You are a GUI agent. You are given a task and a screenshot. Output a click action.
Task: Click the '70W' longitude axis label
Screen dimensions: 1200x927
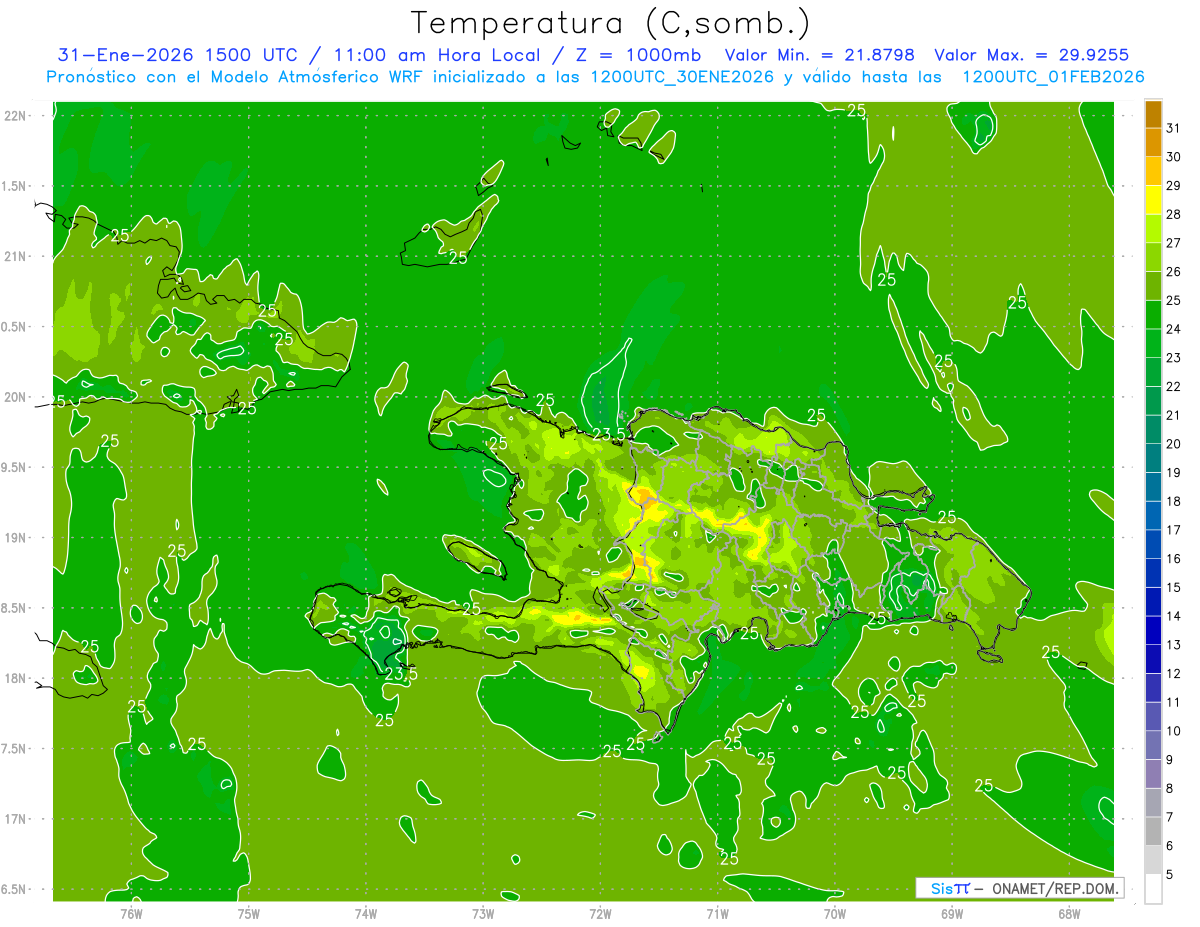pyautogui.click(x=835, y=913)
